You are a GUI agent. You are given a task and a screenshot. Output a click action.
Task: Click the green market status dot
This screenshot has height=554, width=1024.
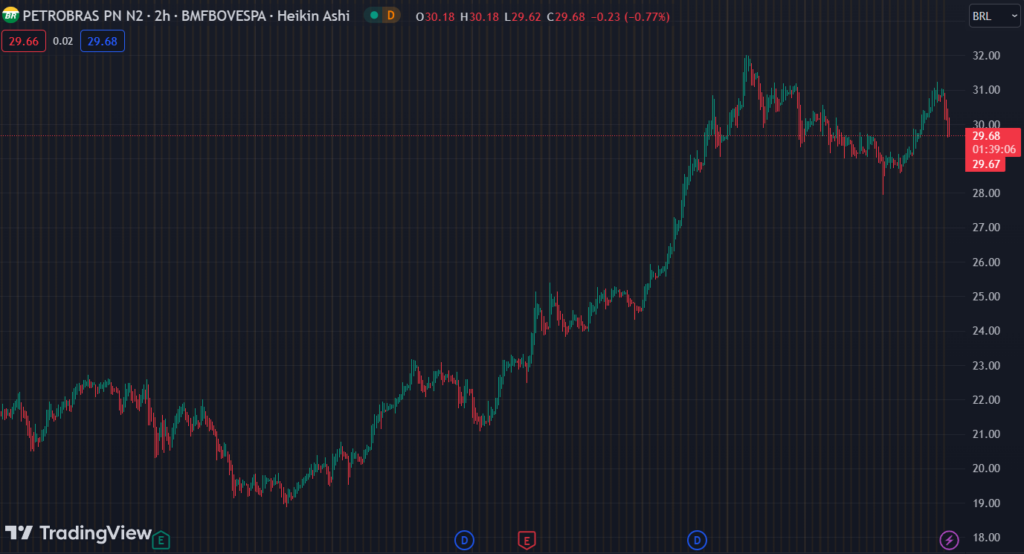[374, 15]
